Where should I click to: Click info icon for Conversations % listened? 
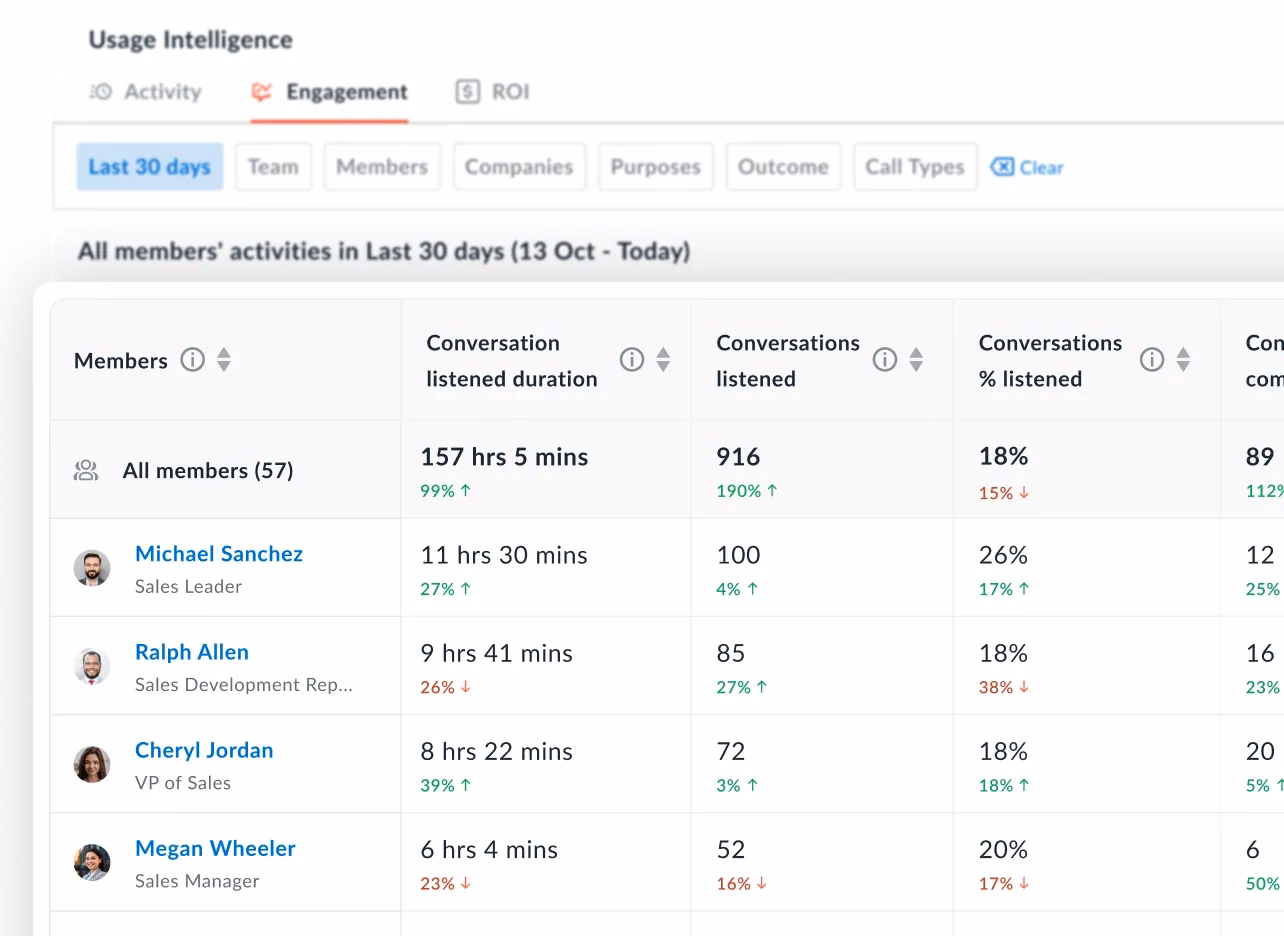coord(1152,360)
